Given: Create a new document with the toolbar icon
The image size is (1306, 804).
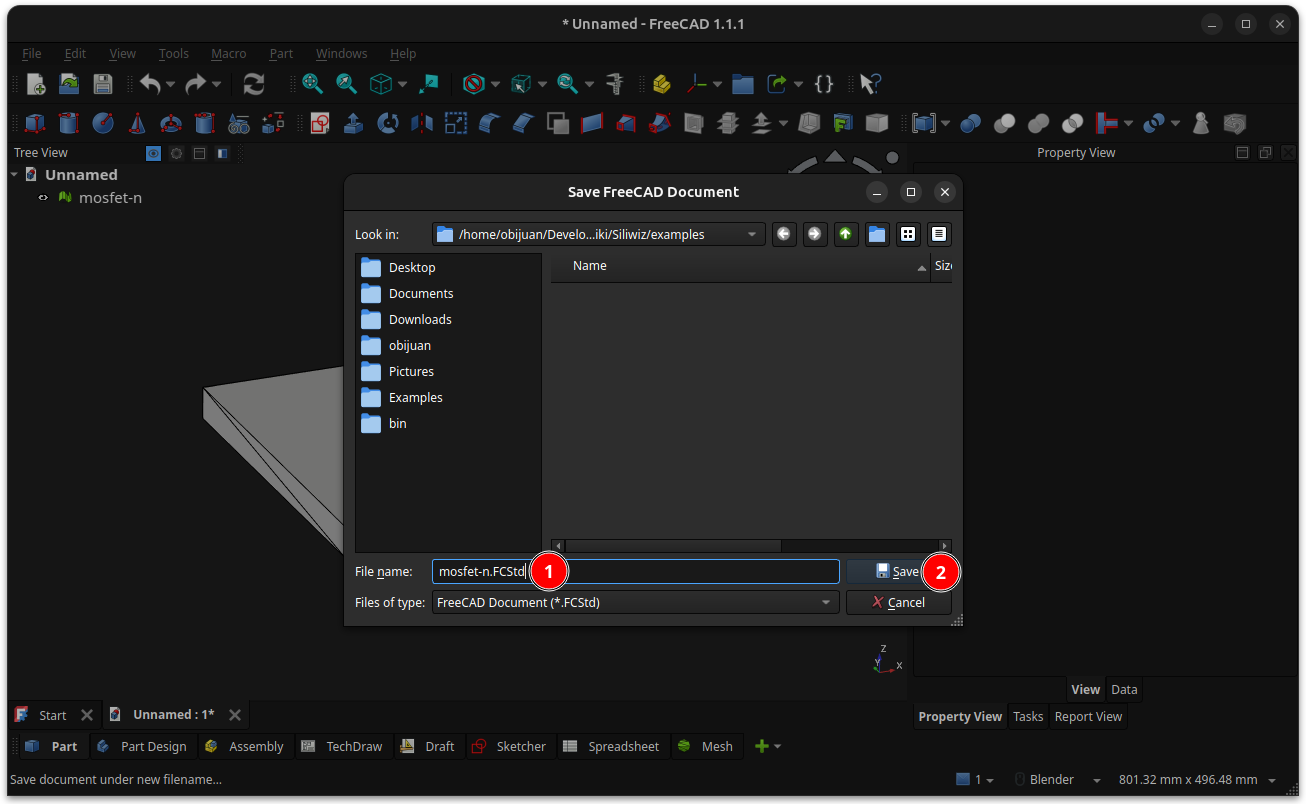Looking at the screenshot, I should (36, 84).
